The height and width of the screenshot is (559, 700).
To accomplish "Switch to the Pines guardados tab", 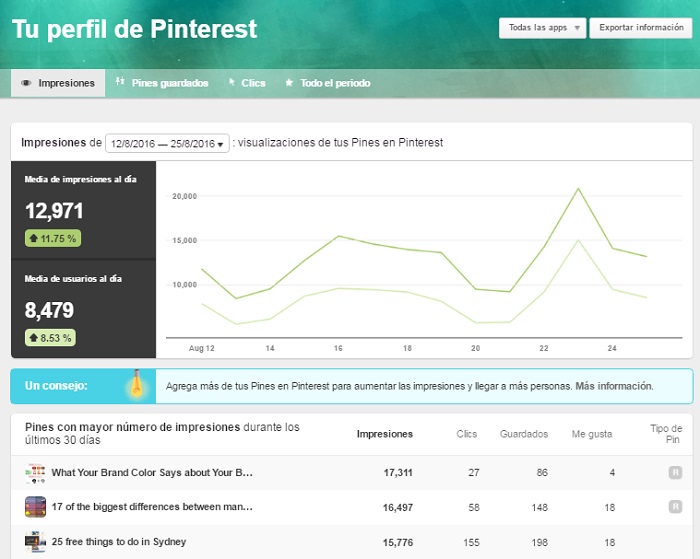I will click(169, 83).
